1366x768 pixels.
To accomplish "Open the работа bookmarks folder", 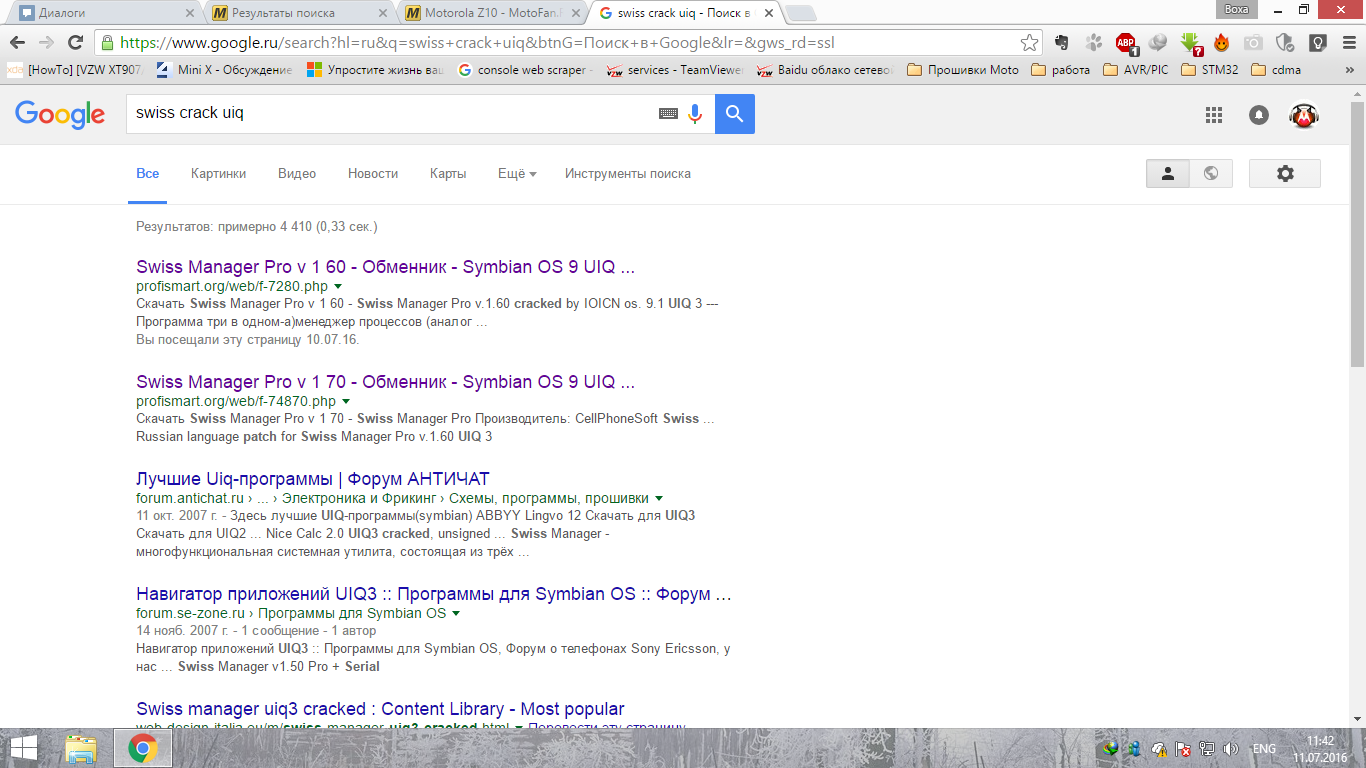I will [x=1060, y=70].
